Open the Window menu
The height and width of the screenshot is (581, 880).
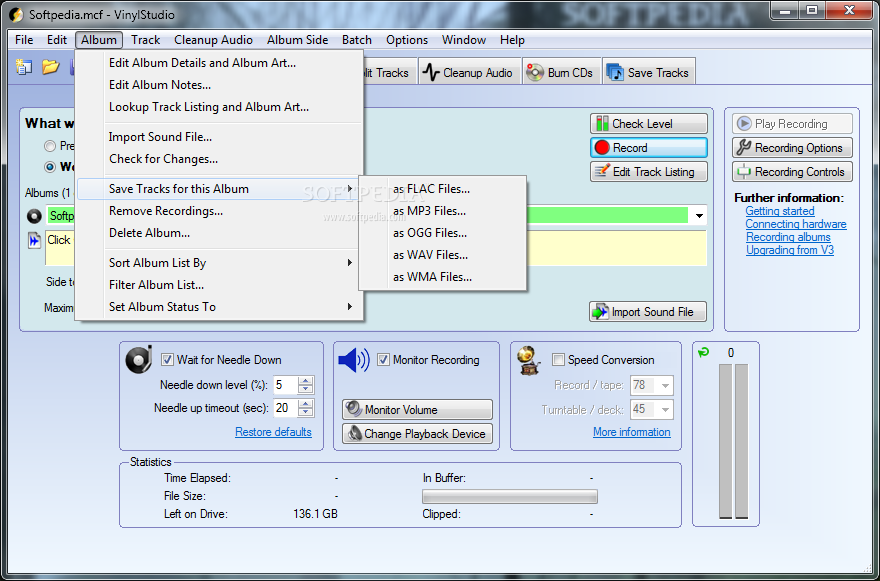(464, 40)
